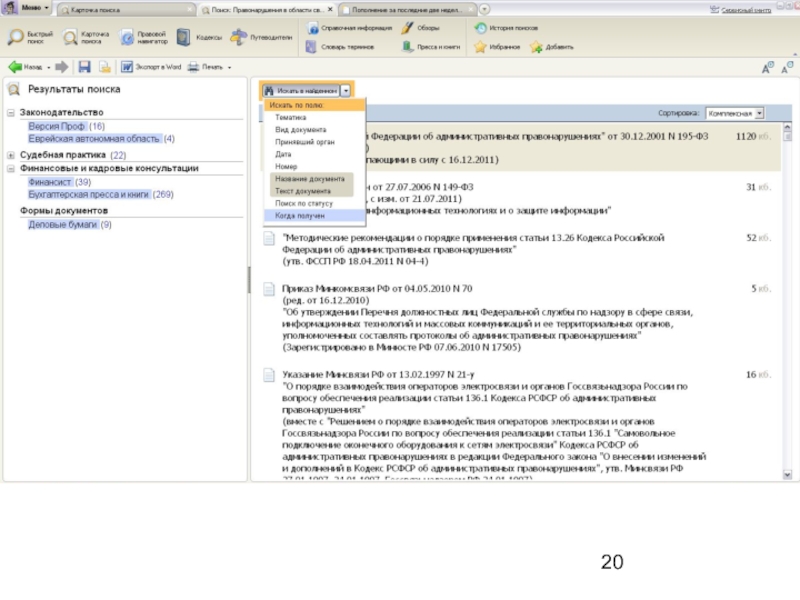Collapse Финансовые и кадровые консультации section
Screen dimensions: 800x600
pyautogui.click(x=11, y=168)
